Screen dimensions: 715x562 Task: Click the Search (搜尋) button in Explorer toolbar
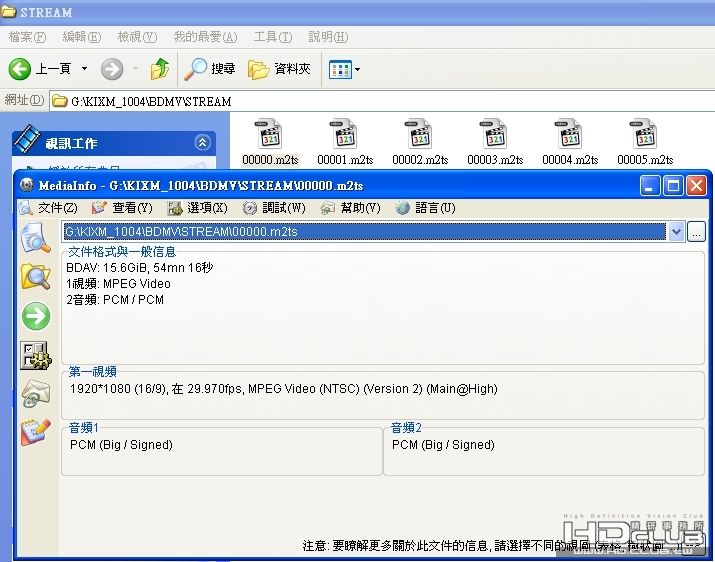[x=210, y=69]
